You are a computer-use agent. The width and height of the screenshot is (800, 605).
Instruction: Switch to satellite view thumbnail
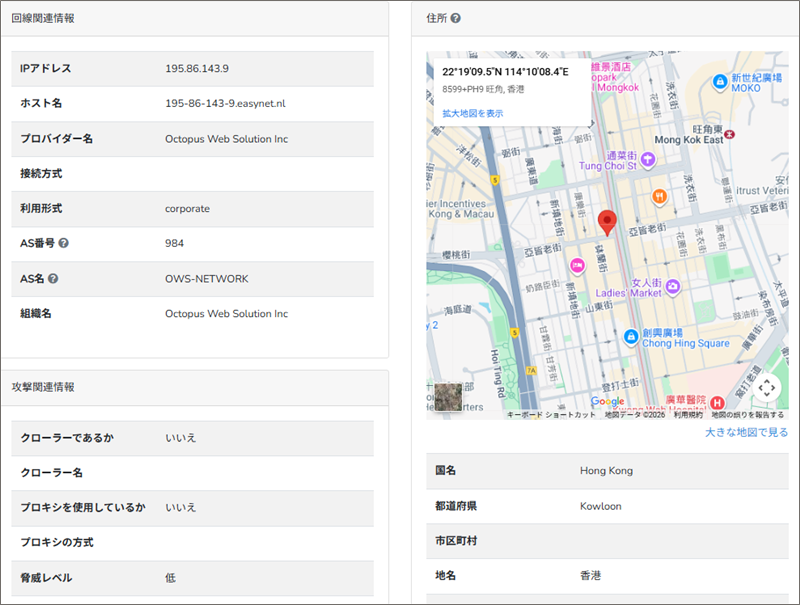(x=448, y=397)
